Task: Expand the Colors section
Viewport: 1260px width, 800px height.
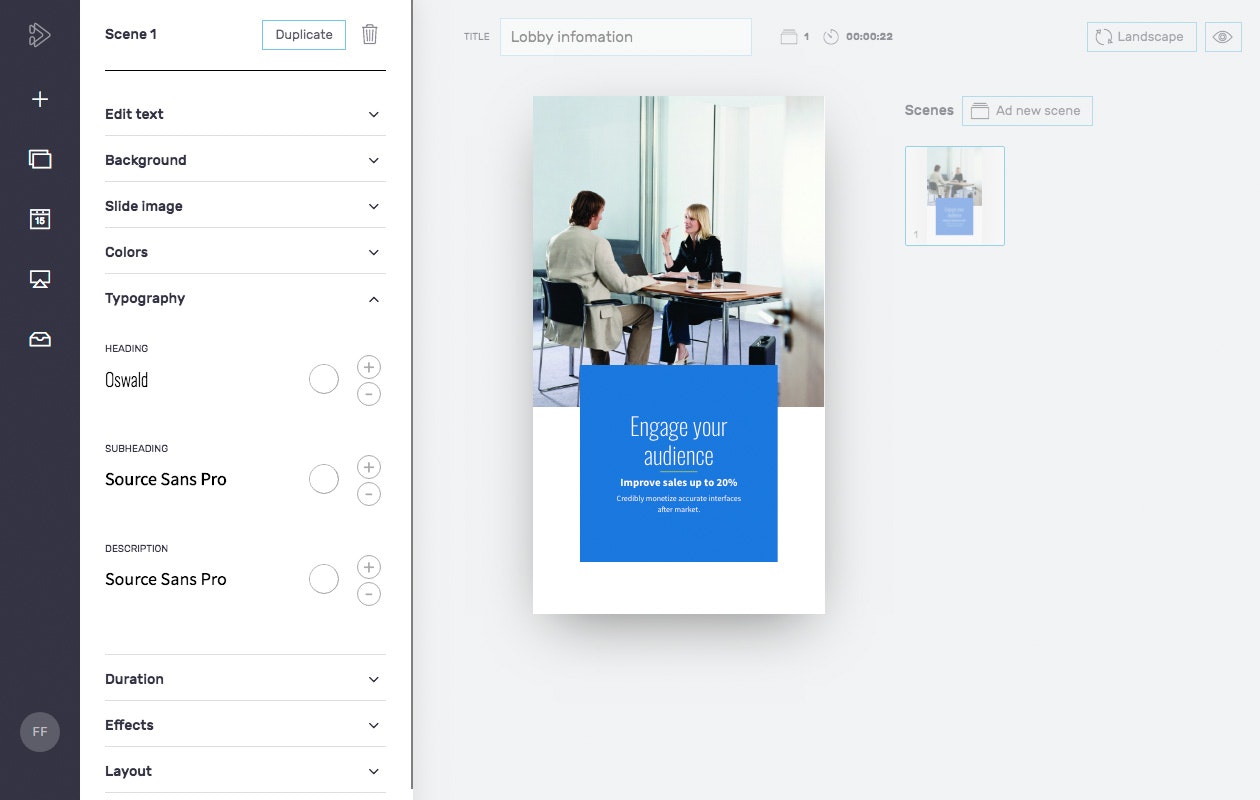Action: 245,252
